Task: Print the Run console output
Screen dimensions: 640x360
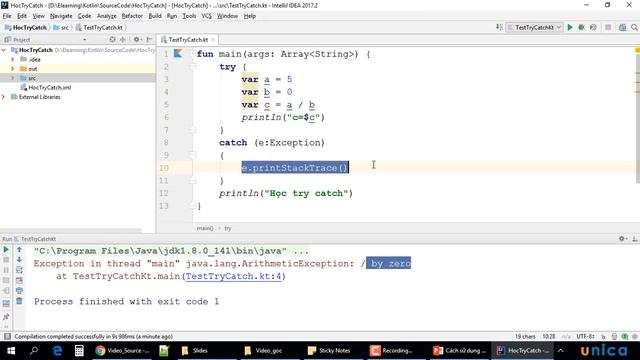Action: 19,291
